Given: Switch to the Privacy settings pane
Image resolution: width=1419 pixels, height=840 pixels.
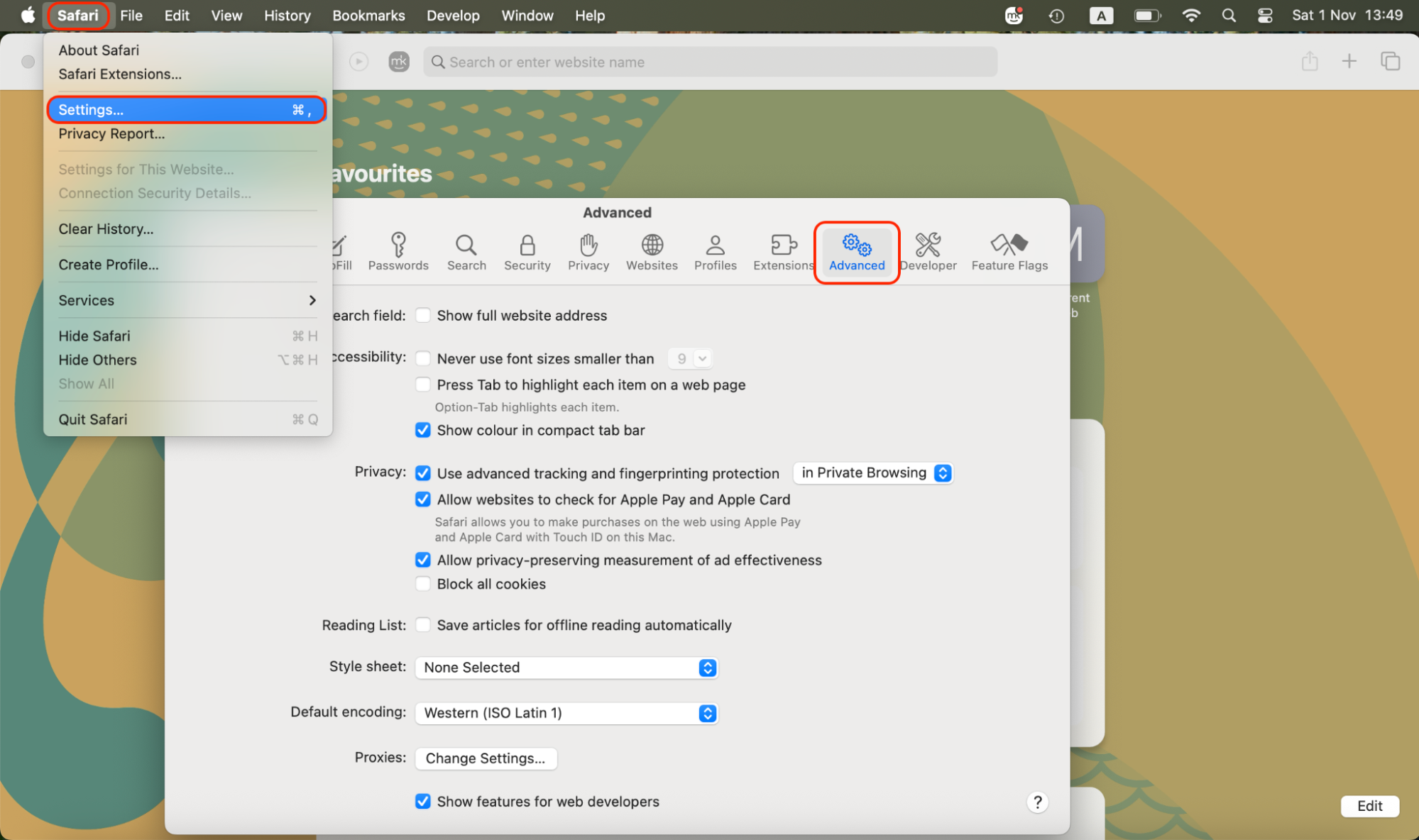Looking at the screenshot, I should point(588,252).
